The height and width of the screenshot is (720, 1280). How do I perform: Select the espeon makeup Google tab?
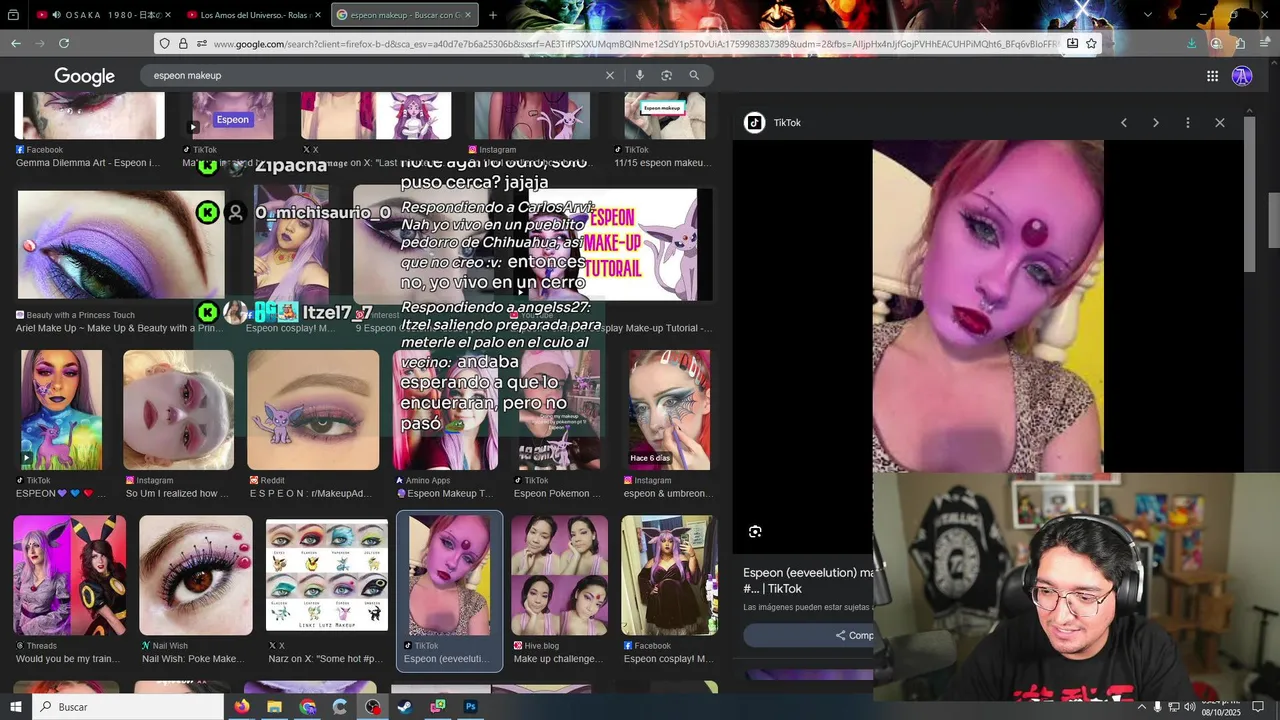pos(404,15)
